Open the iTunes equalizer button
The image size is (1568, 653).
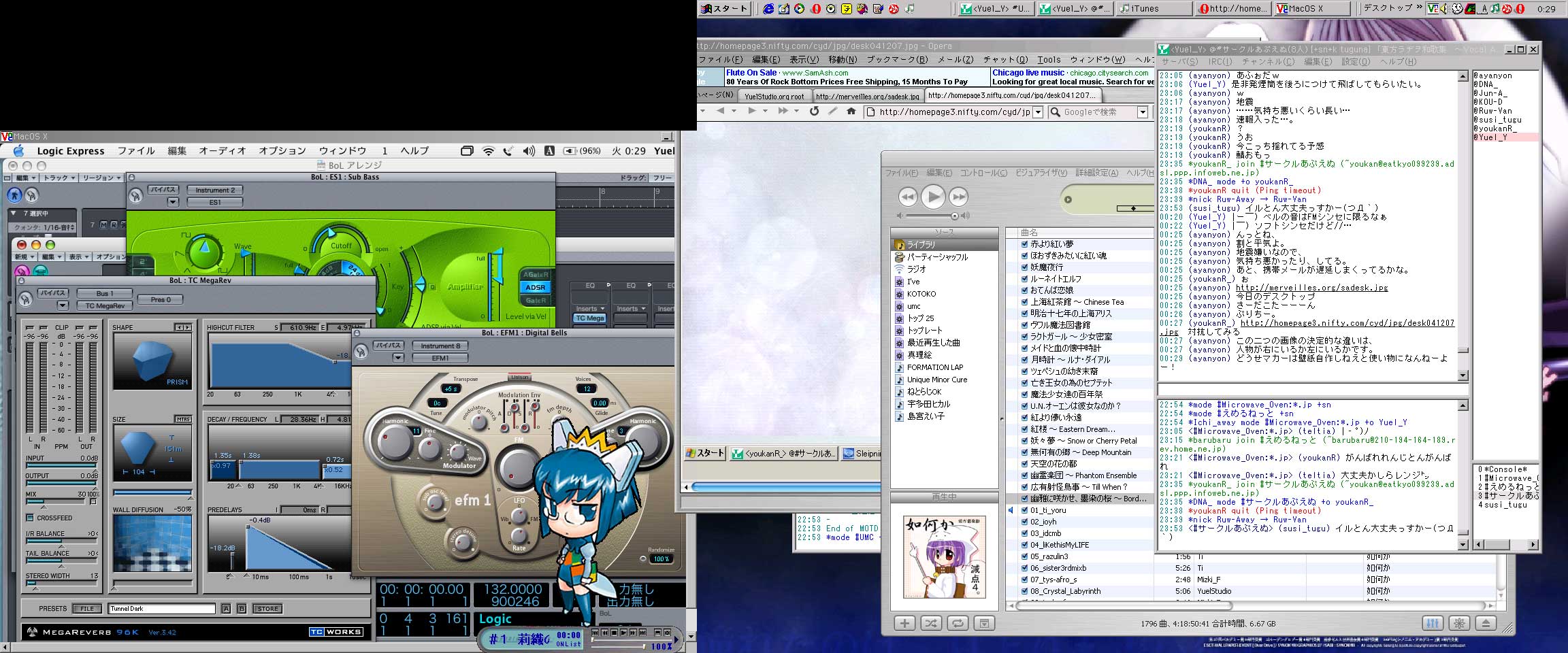(x=1433, y=623)
